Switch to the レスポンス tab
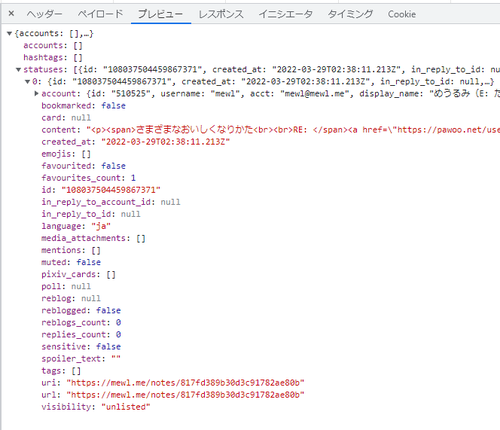This screenshot has width=500, height=430. pyautogui.click(x=221, y=14)
